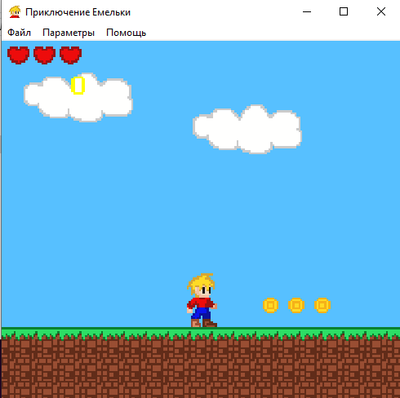This screenshot has width=400, height=398.
Task: Click the middle gold coin
Action: point(296,305)
